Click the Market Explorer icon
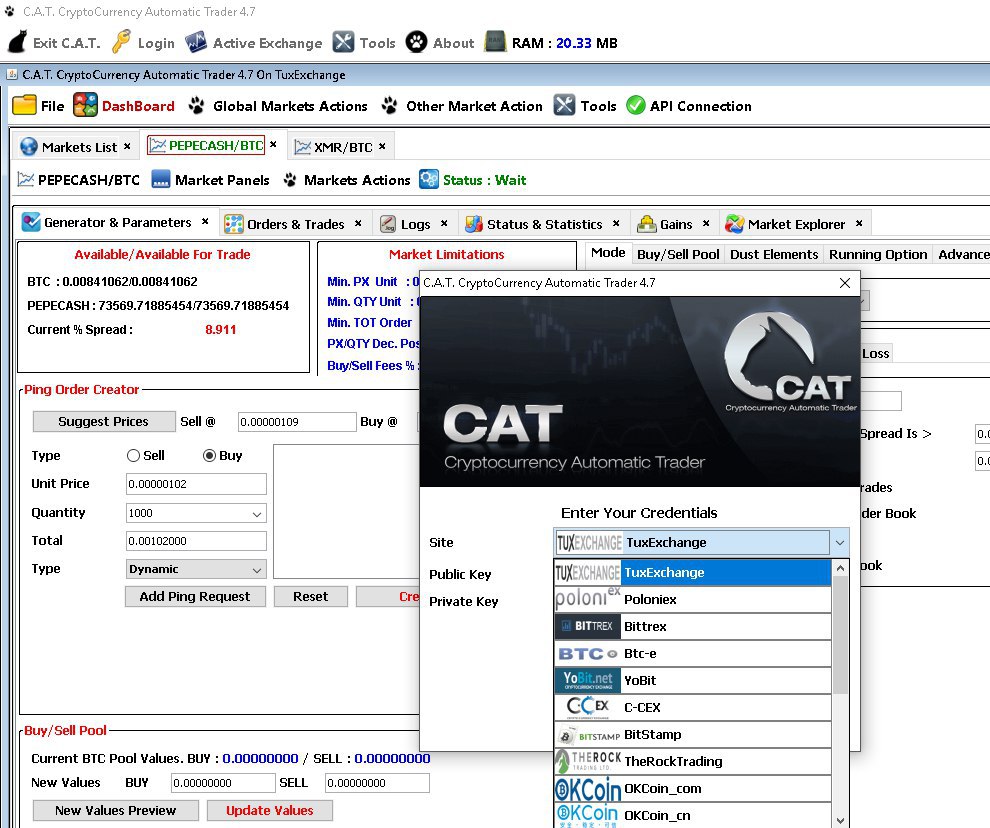Image resolution: width=990 pixels, height=828 pixels. tap(734, 224)
